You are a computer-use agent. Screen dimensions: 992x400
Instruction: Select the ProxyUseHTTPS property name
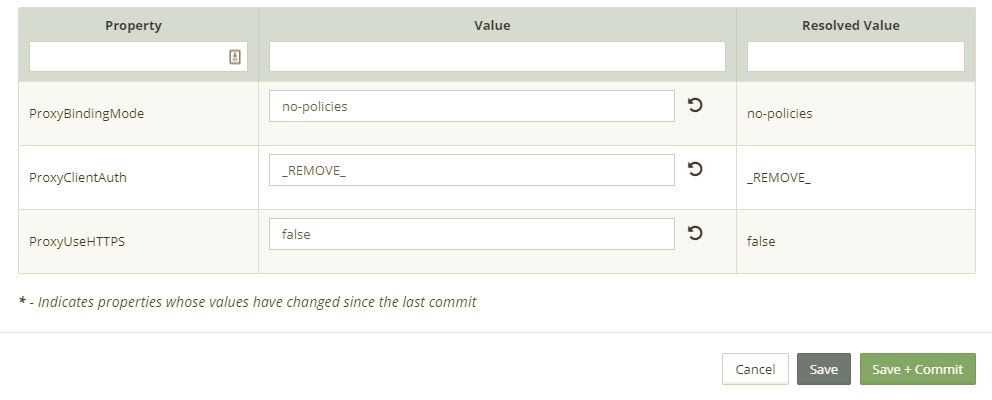77,242
